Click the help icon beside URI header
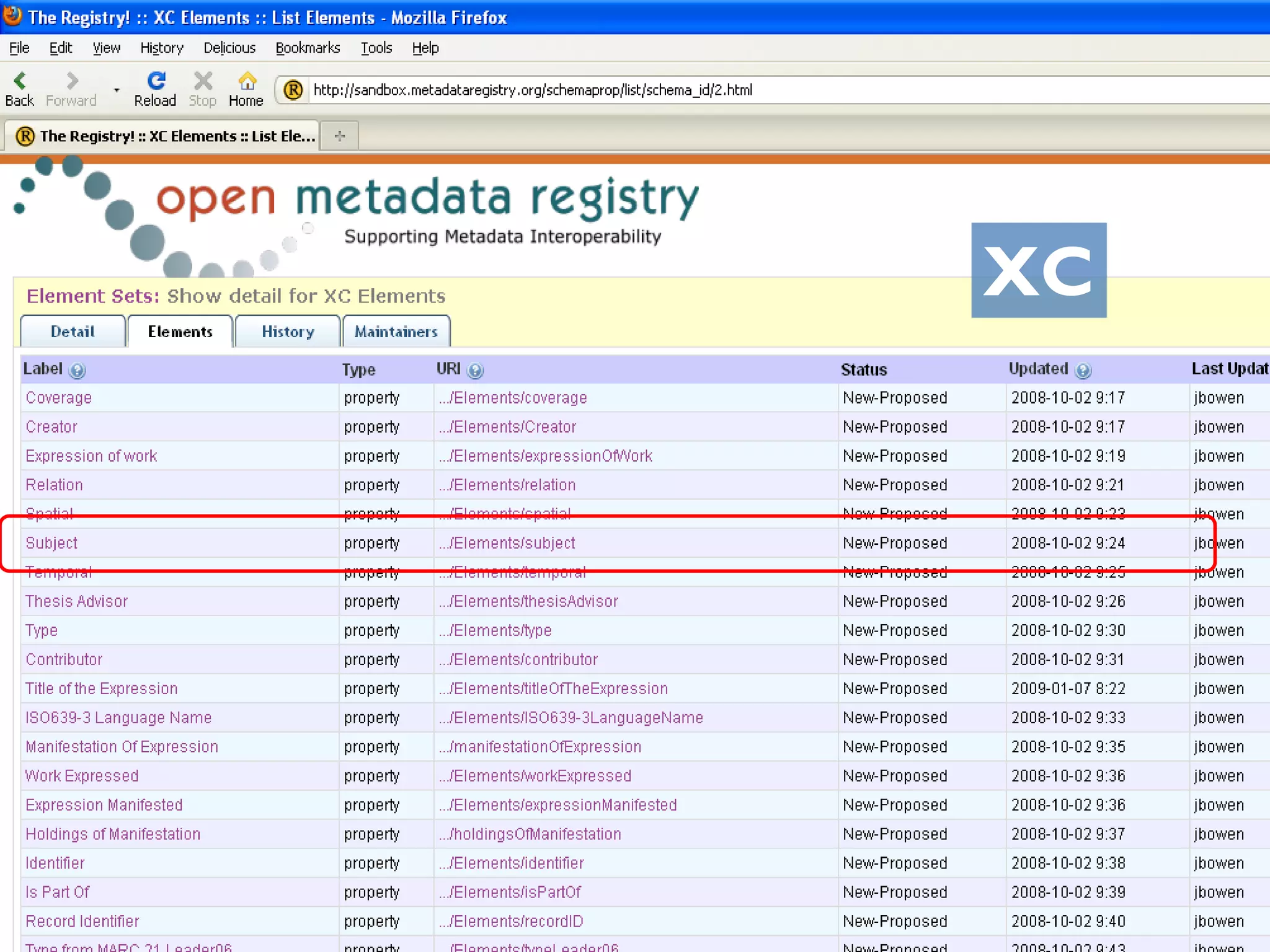 [x=475, y=371]
